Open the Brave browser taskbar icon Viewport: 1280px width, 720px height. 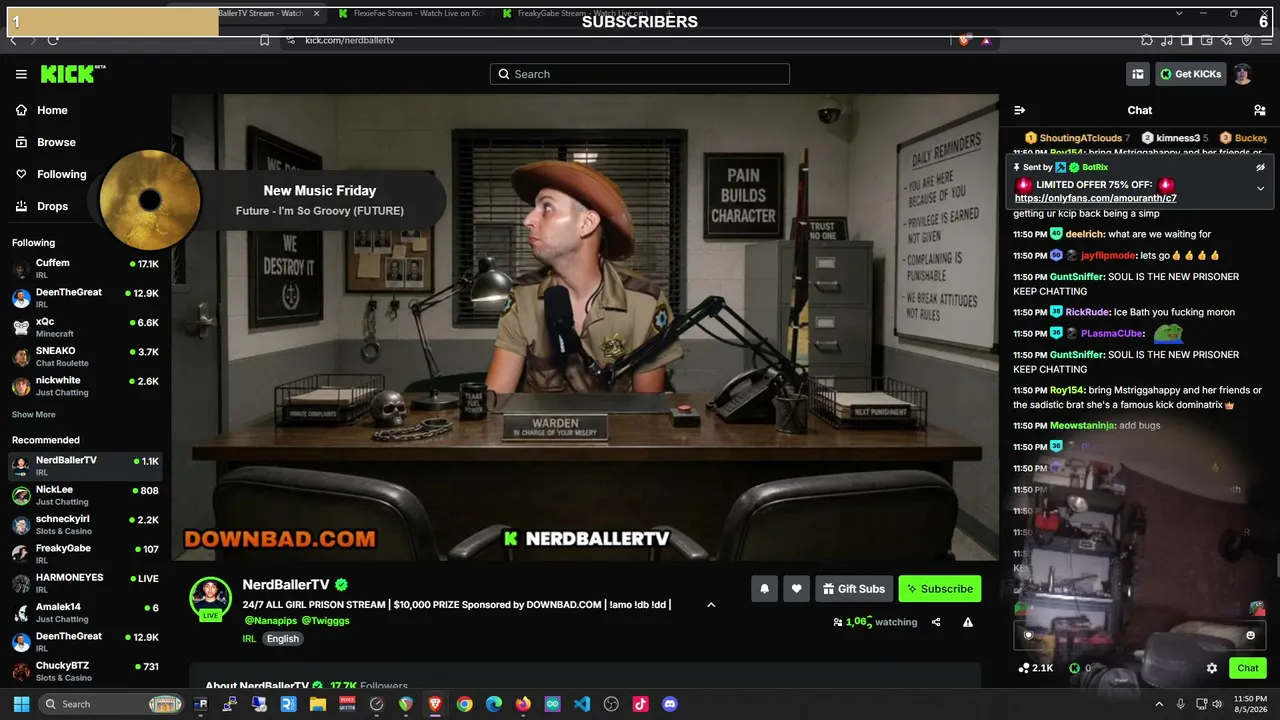pos(435,704)
